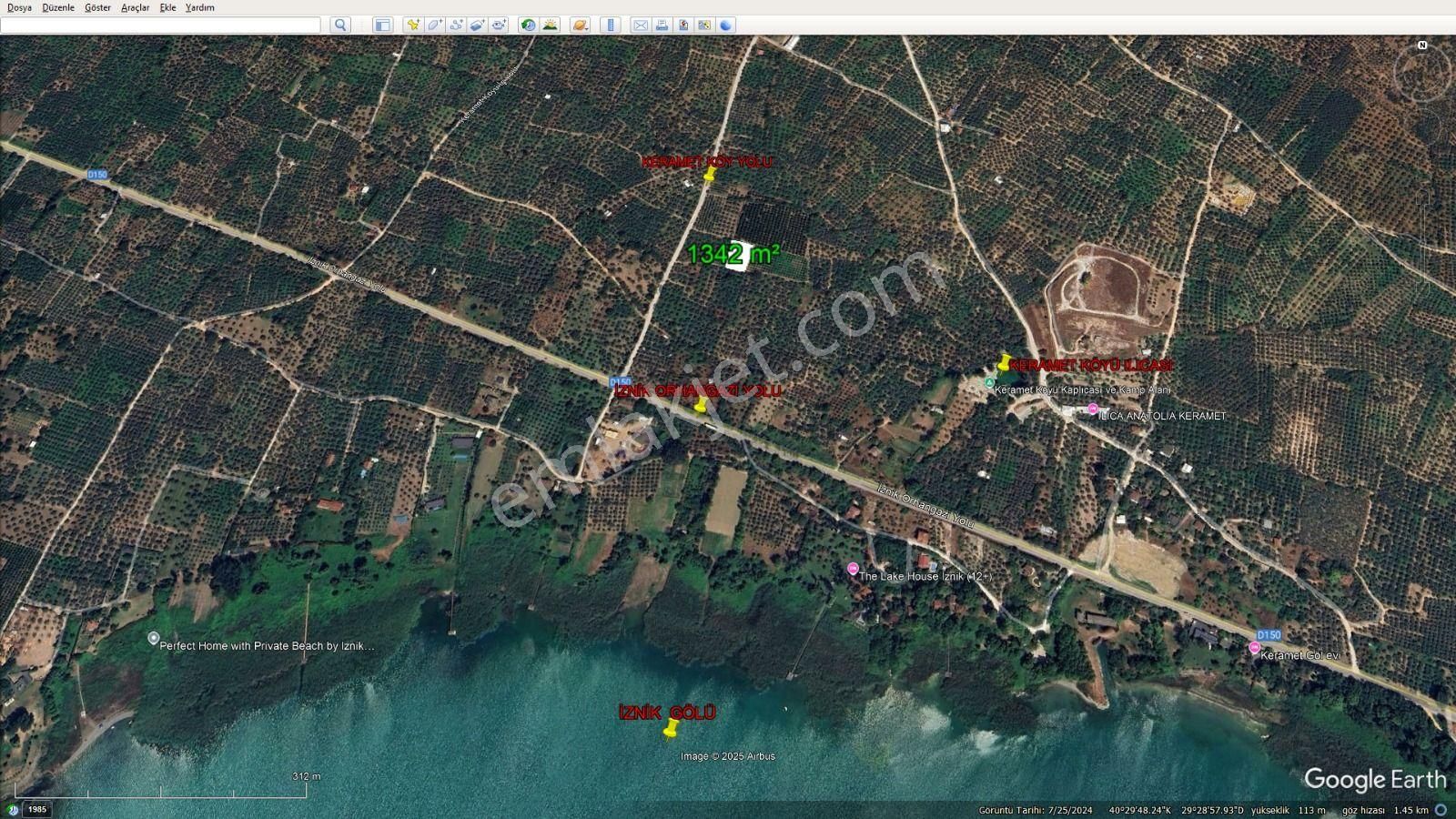Open the Ekle menu

[168, 7]
